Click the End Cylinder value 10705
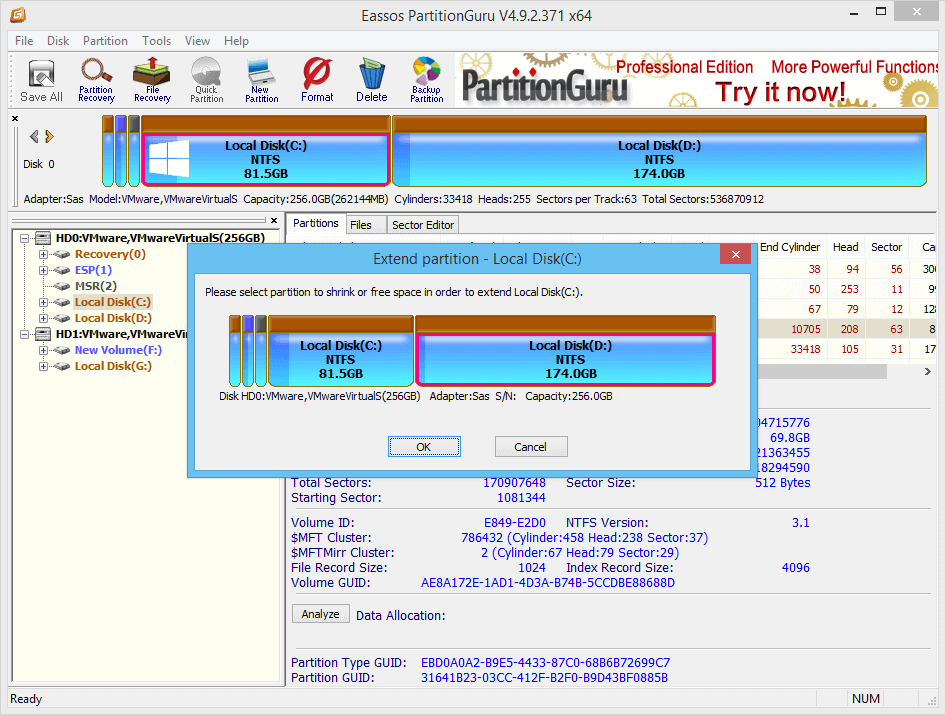This screenshot has width=946, height=715. [805, 329]
